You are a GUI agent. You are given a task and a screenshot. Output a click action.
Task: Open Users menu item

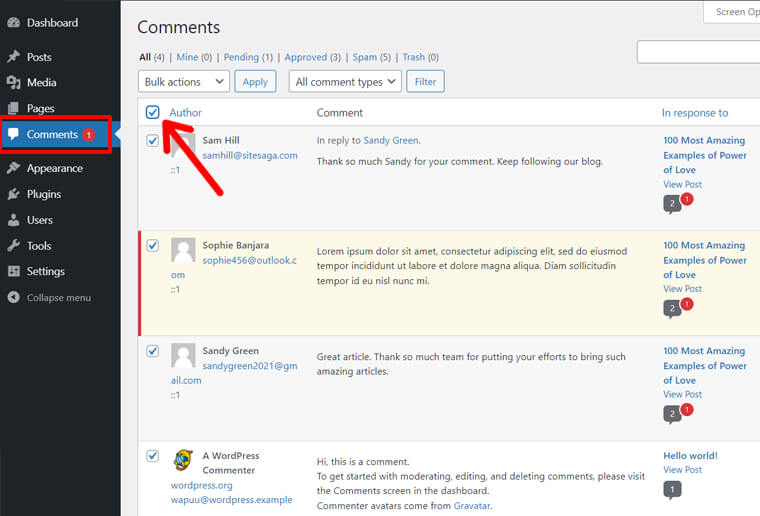point(40,220)
